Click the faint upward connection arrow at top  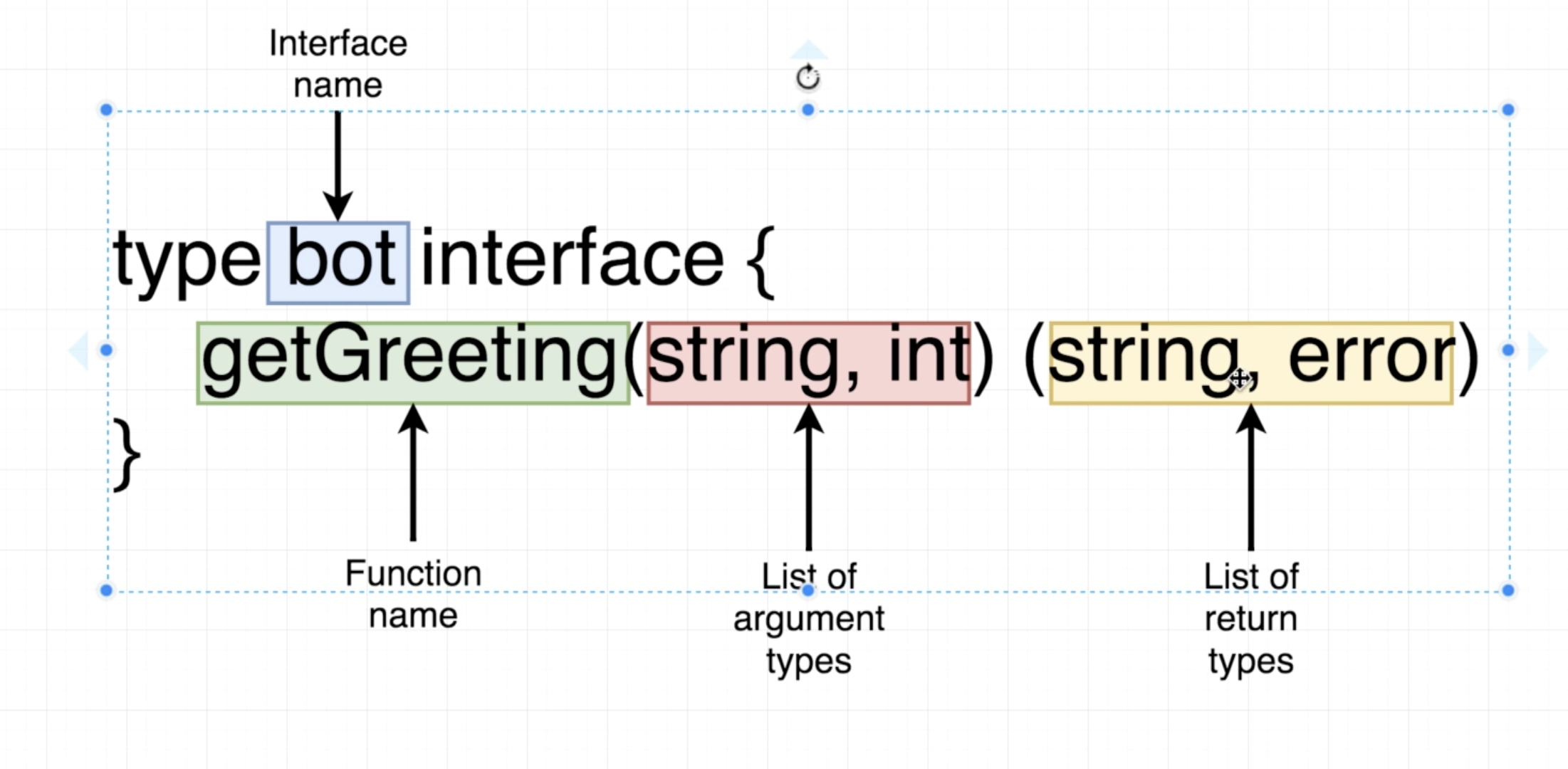[x=808, y=50]
